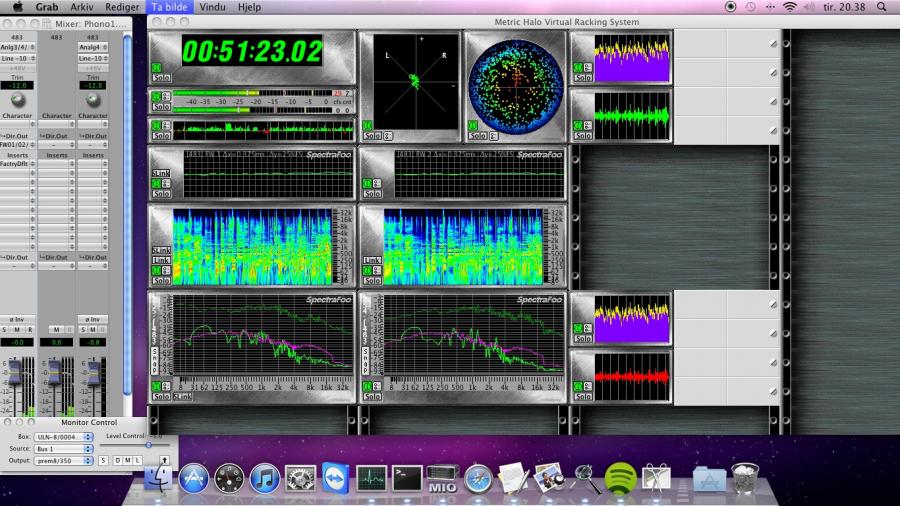Click S button in Monitor Control
The height and width of the screenshot is (506, 900).
(x=103, y=461)
